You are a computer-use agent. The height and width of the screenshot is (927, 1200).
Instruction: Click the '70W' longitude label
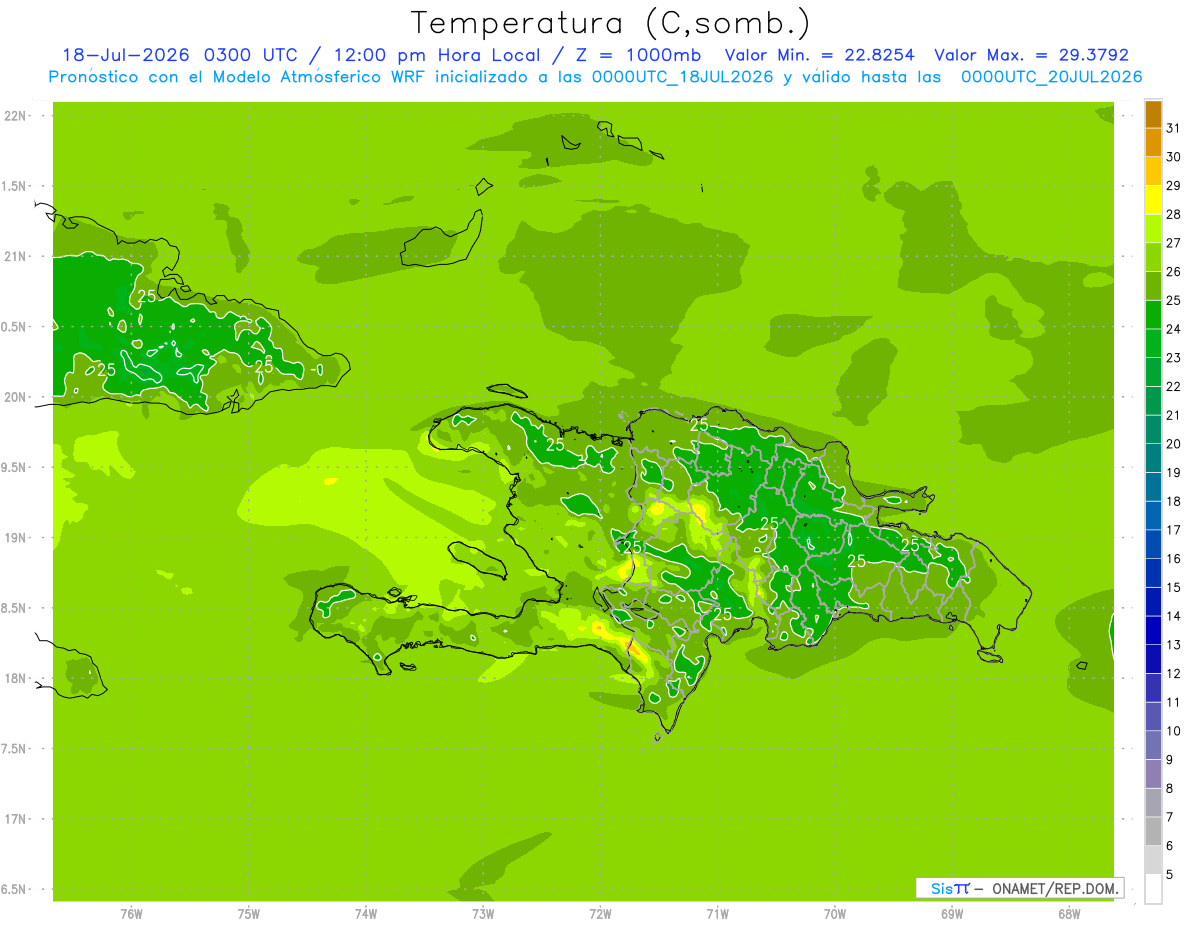835,913
